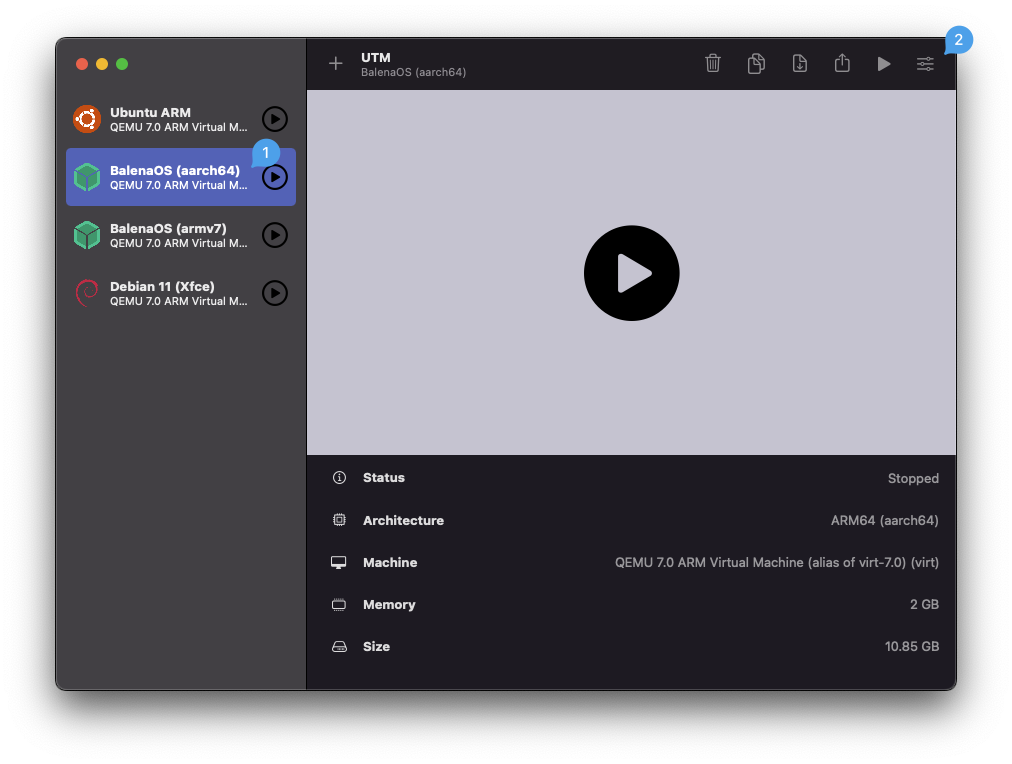The height and width of the screenshot is (764, 1012).
Task: Click the Memory module icon
Action: point(339,605)
